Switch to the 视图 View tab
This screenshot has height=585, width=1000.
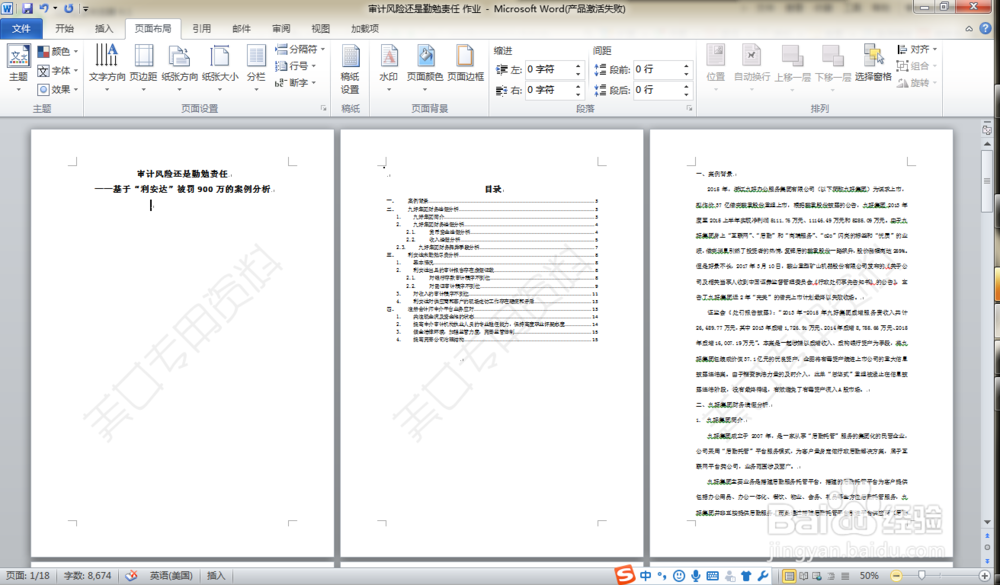tap(321, 29)
